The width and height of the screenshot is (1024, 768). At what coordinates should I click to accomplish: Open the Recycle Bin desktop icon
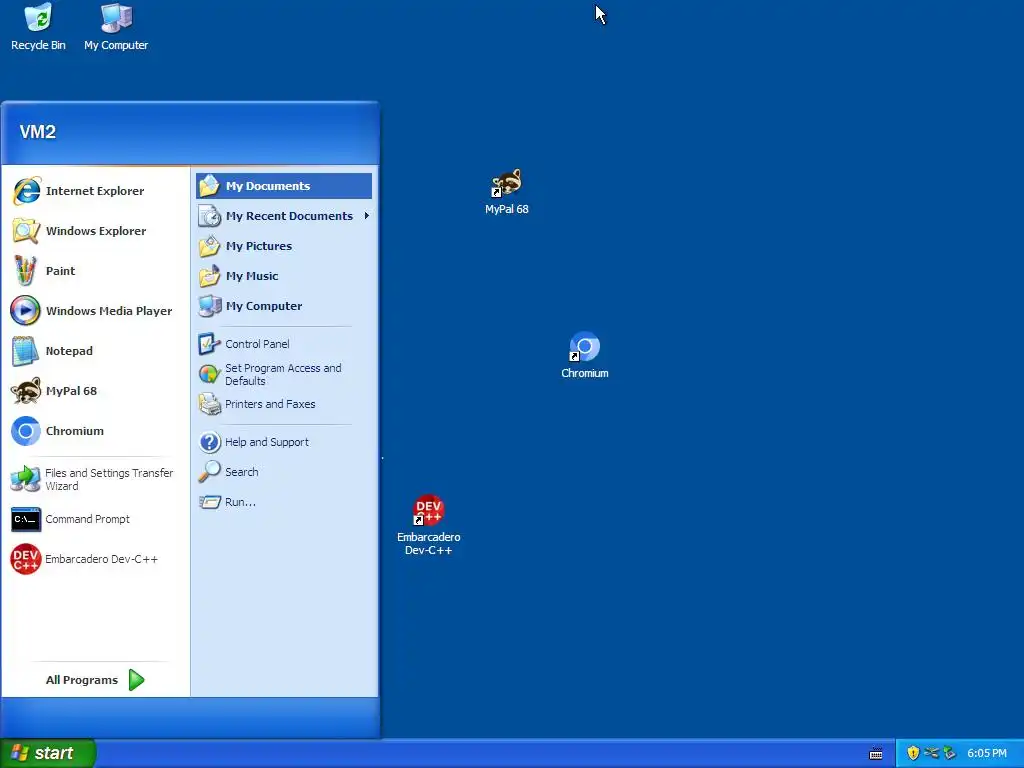(38, 27)
